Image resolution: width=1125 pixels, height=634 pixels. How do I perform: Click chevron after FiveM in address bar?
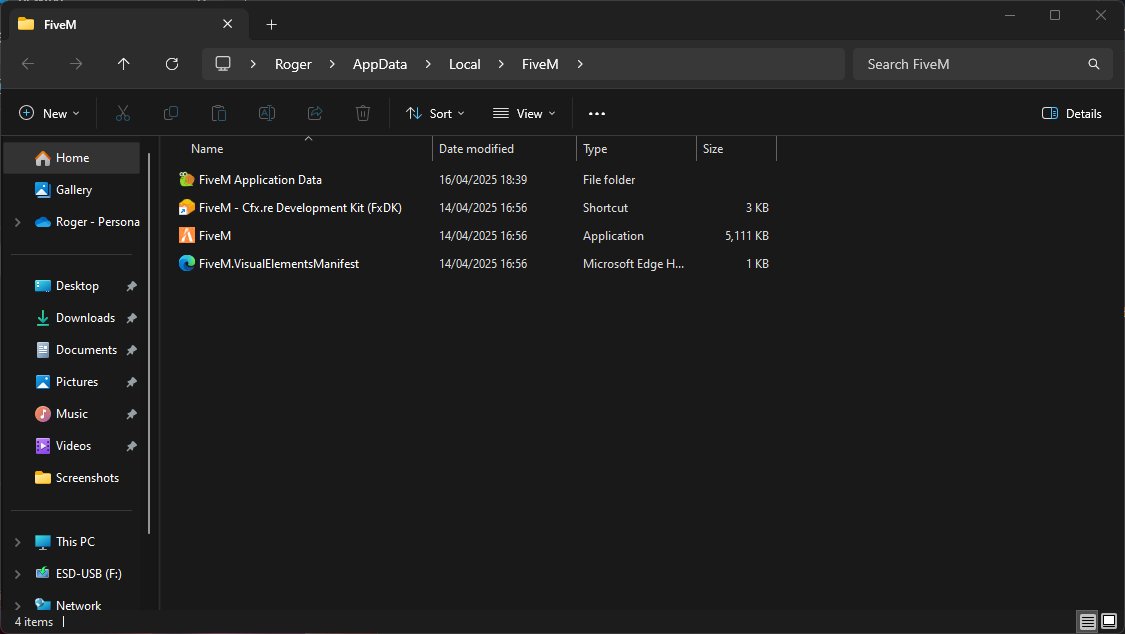pos(580,64)
